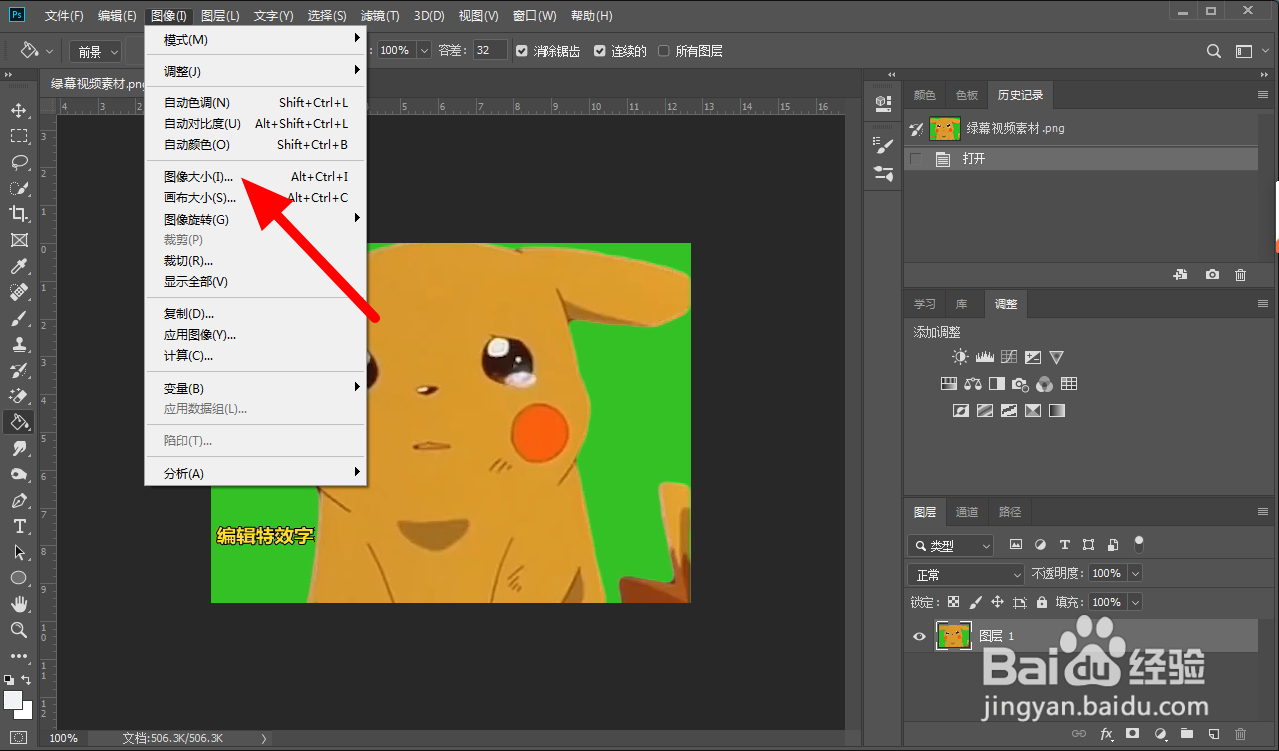The width and height of the screenshot is (1279, 751).
Task: Toggle the contiguous (连续的) checkbox
Action: 600,51
